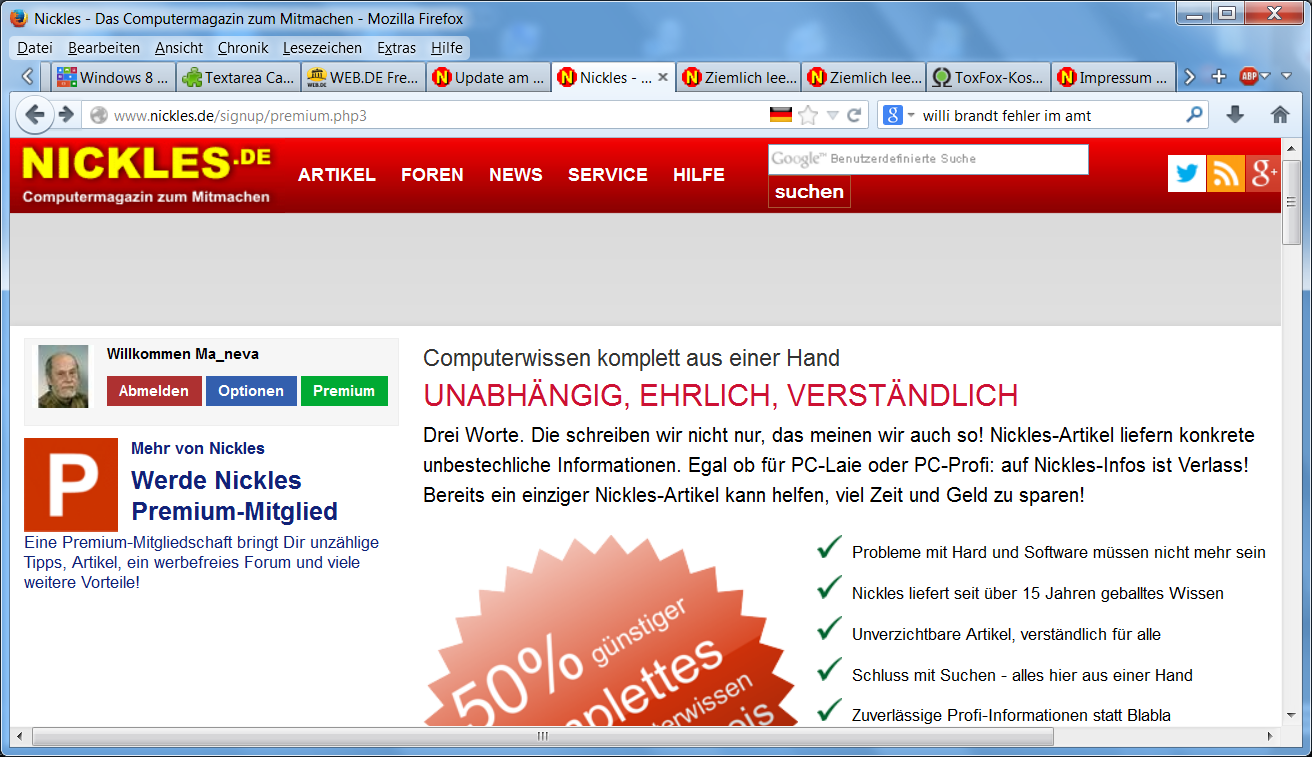
Task: Switch to the WEB.DE Fre... tab
Action: coord(363,77)
